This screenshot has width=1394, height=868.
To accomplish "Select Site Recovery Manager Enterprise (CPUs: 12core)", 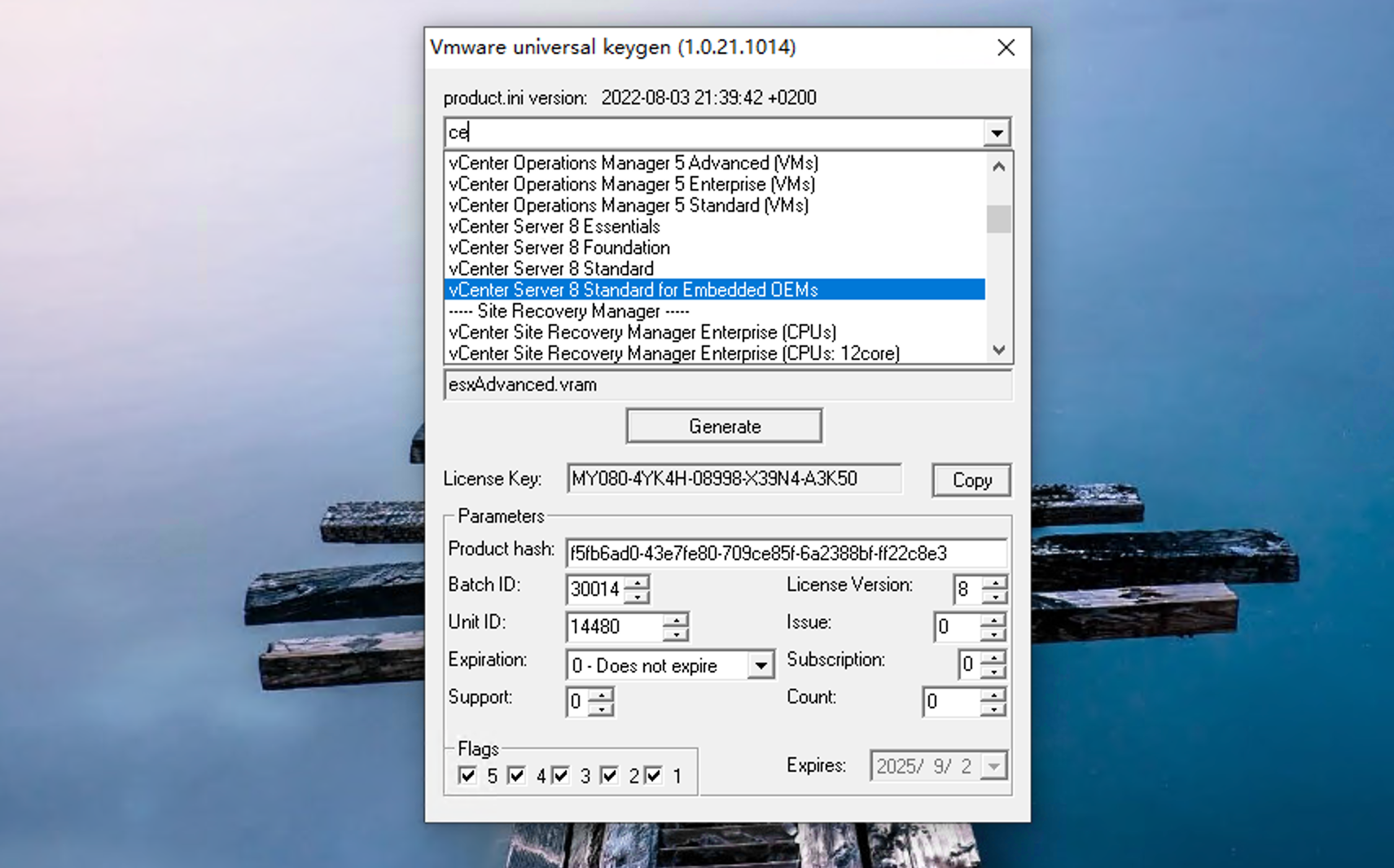I will (x=715, y=353).
